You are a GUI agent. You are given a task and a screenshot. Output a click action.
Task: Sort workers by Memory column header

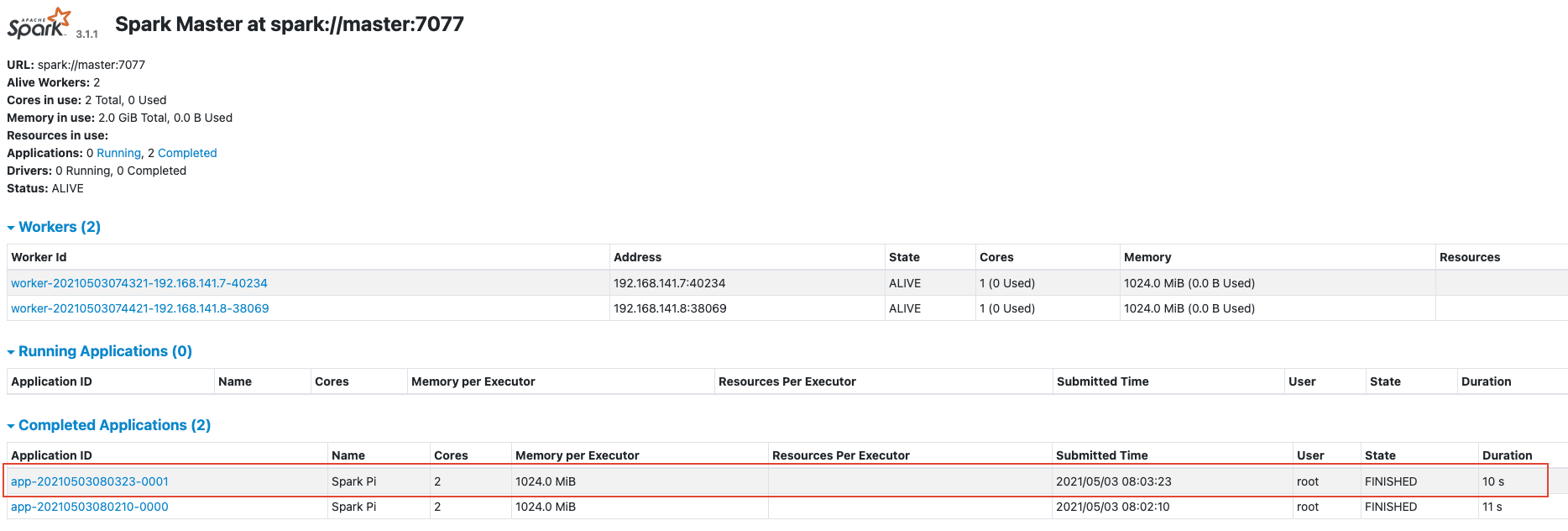[1147, 257]
